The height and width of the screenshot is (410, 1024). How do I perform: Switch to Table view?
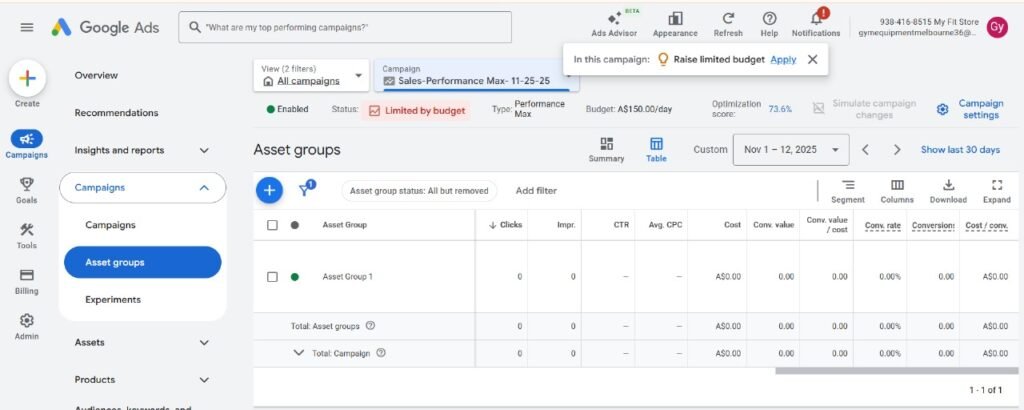[x=656, y=150]
